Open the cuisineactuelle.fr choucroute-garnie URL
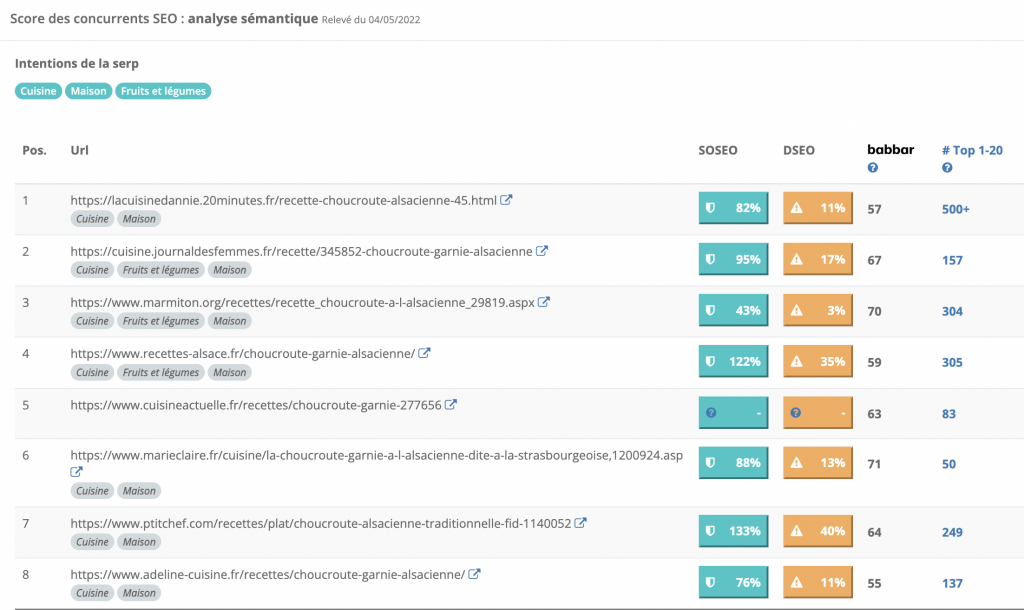This screenshot has height=610, width=1024. [256, 405]
